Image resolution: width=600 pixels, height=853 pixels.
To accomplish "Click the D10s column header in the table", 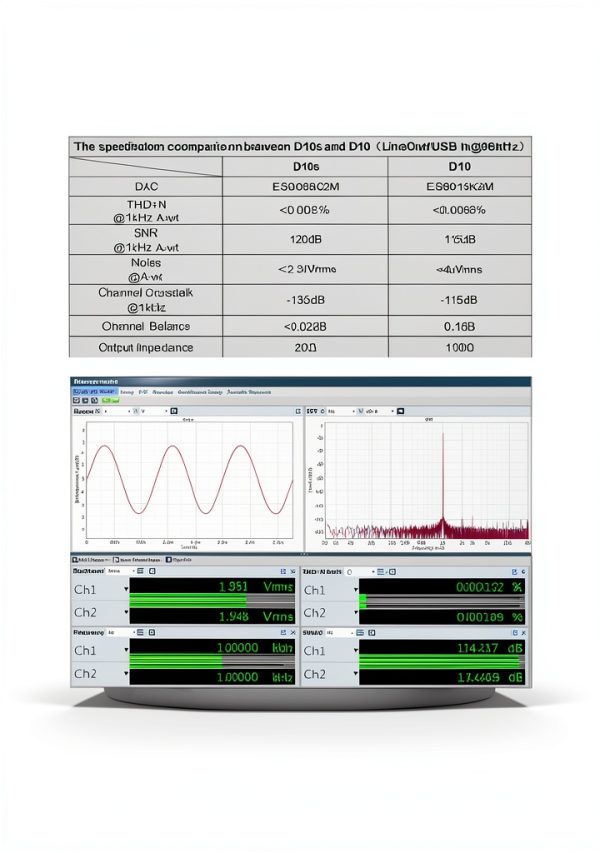I will click(x=305, y=166).
